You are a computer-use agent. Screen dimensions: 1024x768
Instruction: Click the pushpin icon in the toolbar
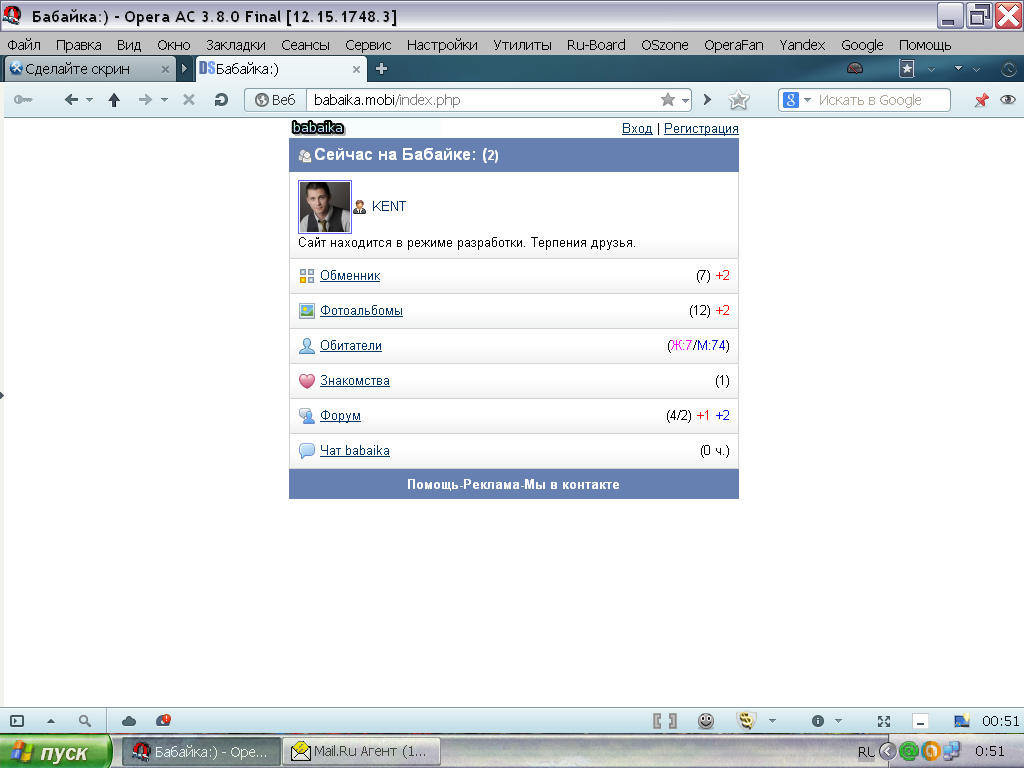pos(981,100)
